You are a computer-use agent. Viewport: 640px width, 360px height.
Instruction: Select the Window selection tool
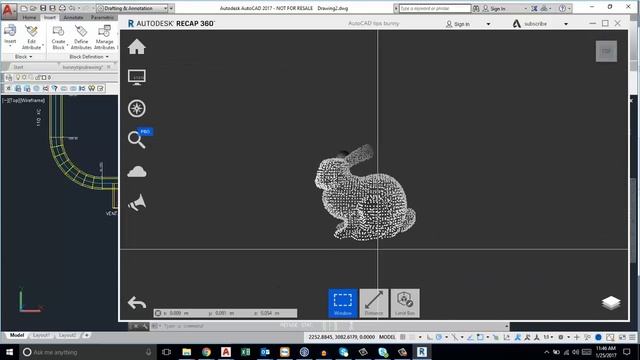pos(343,303)
